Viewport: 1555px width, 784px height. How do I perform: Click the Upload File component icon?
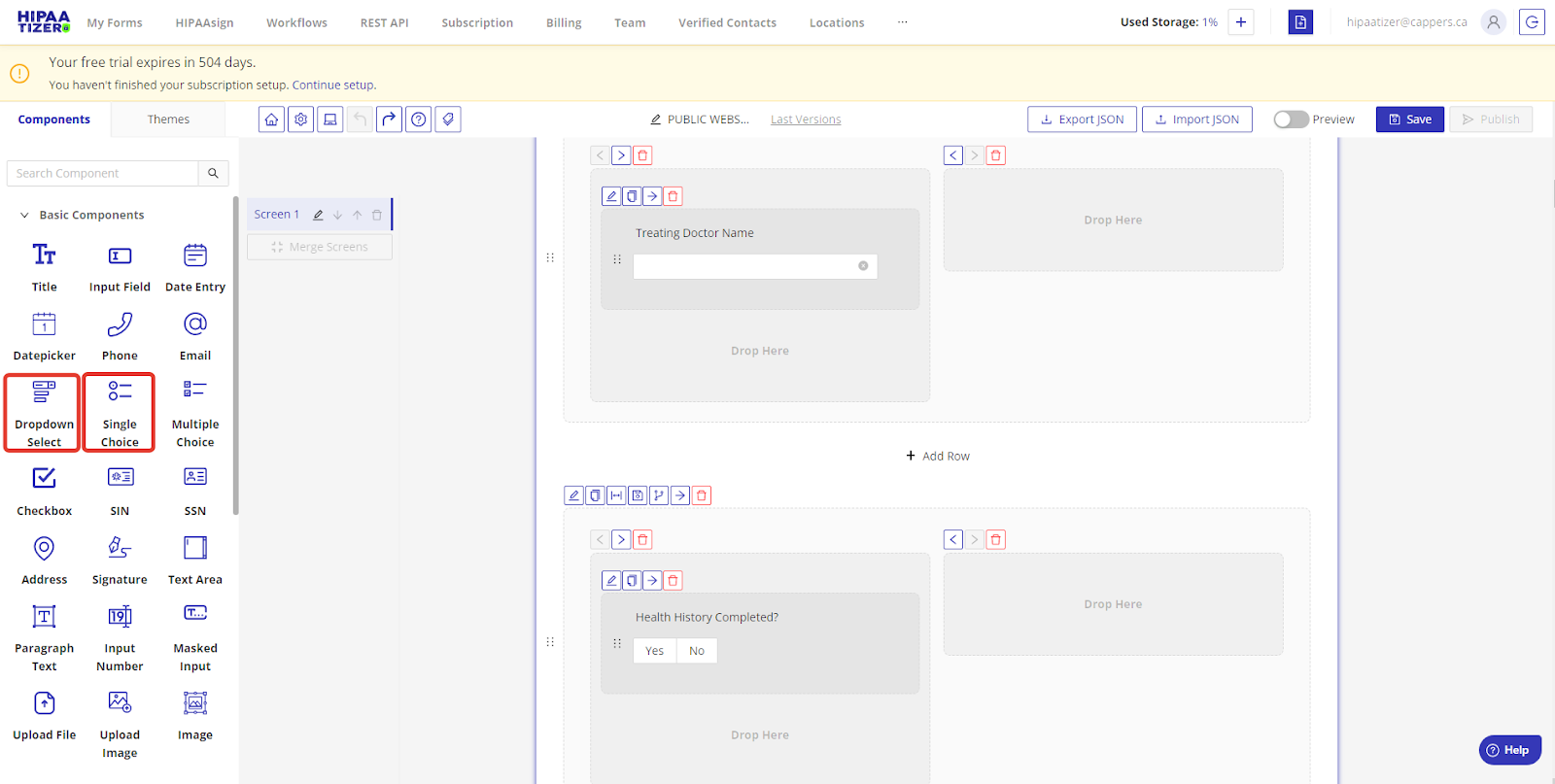click(44, 703)
